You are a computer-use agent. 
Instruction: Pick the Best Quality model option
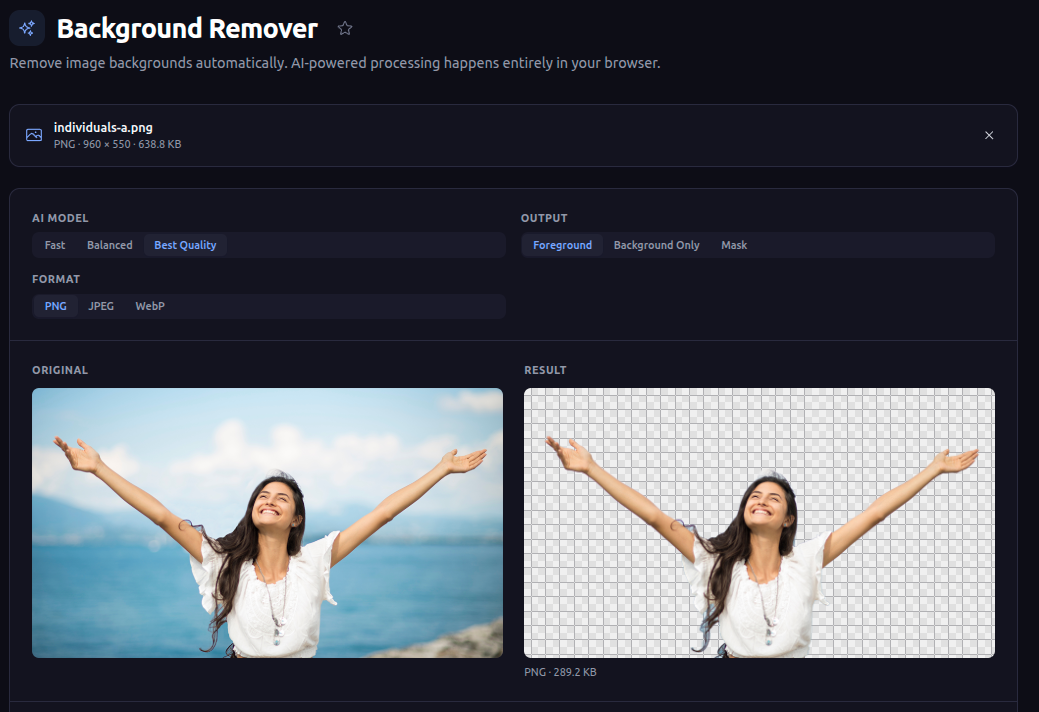pyautogui.click(x=185, y=245)
